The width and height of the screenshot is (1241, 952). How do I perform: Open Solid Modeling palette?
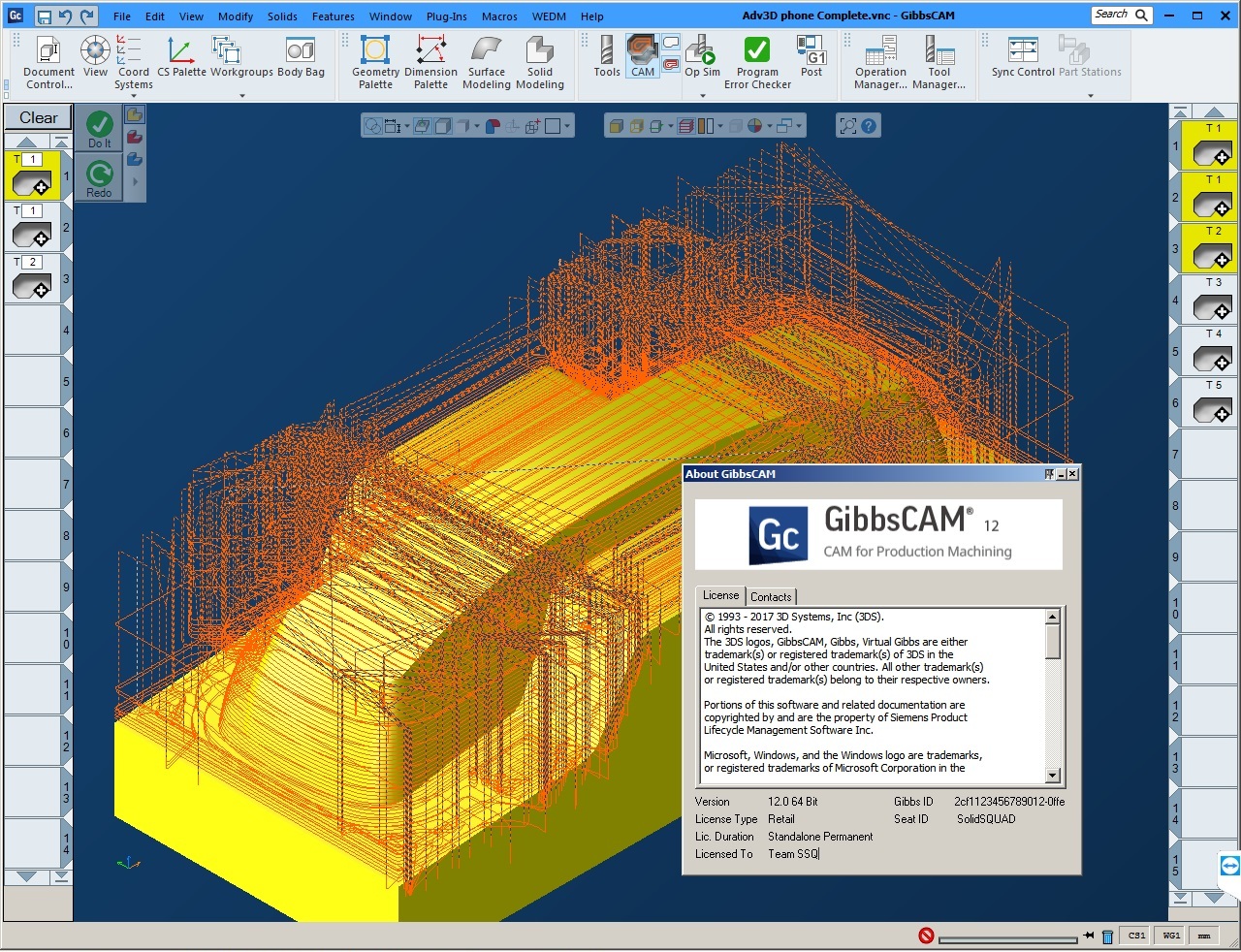point(540,63)
